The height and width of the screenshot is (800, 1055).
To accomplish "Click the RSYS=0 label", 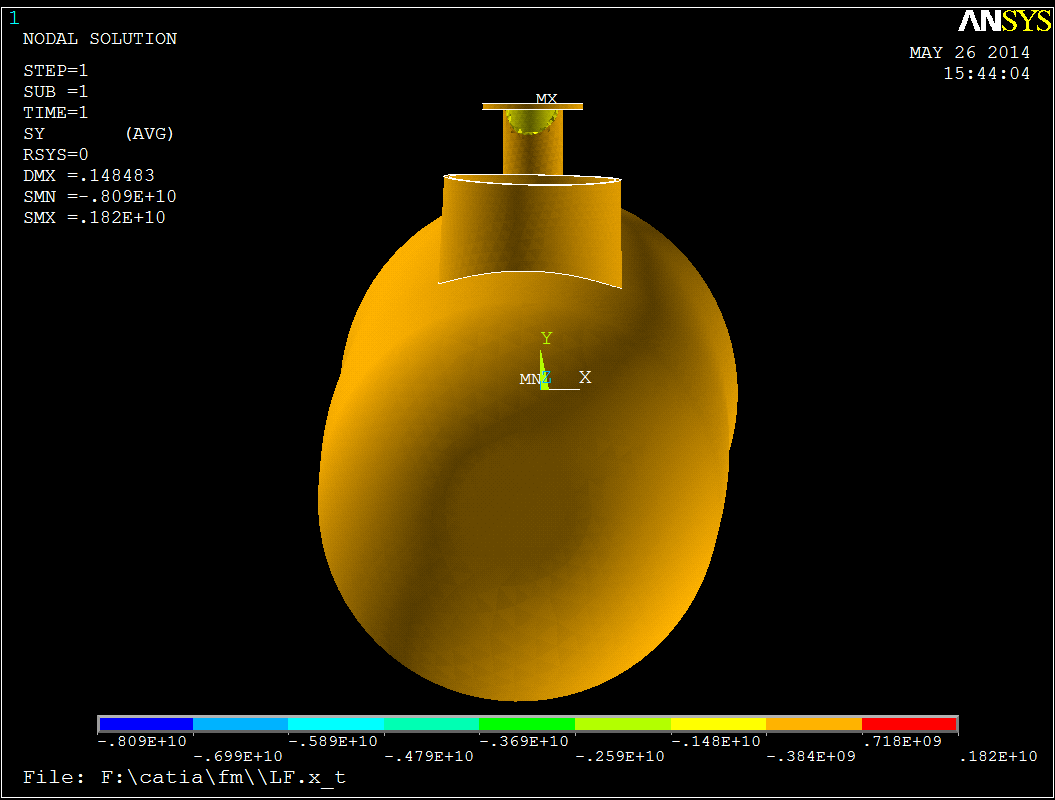I will (55, 155).
